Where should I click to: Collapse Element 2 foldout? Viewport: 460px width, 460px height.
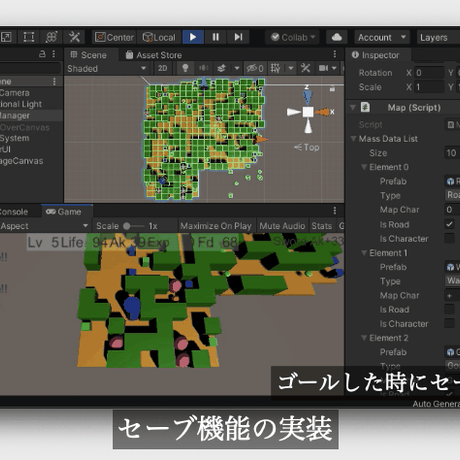(364, 338)
